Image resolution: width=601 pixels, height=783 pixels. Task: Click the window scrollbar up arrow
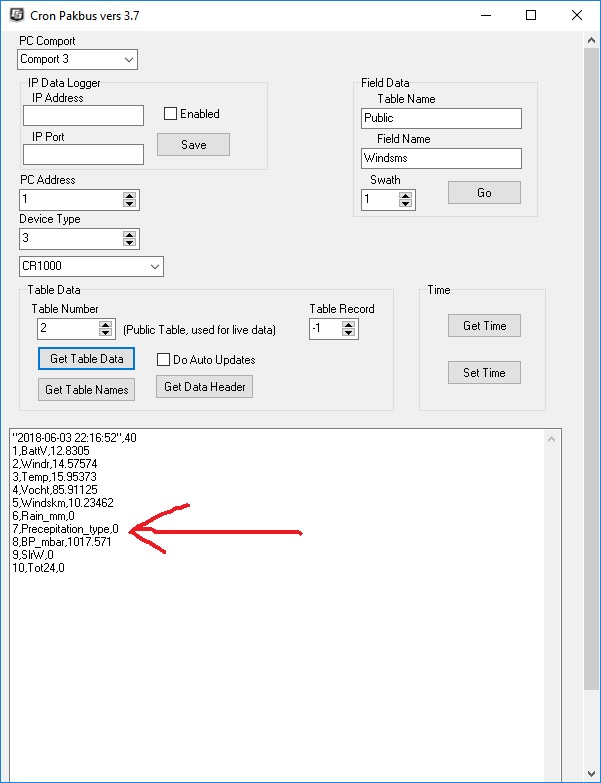[592, 40]
